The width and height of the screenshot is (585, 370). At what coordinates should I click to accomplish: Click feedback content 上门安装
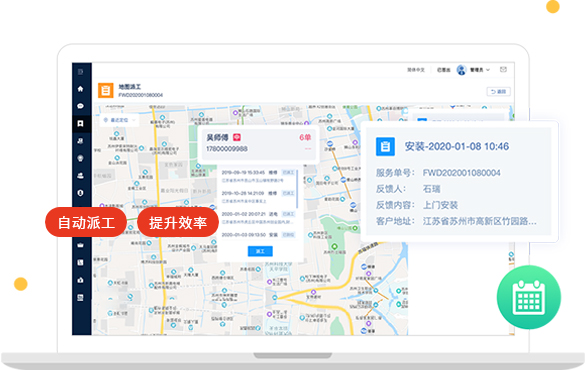coord(440,205)
